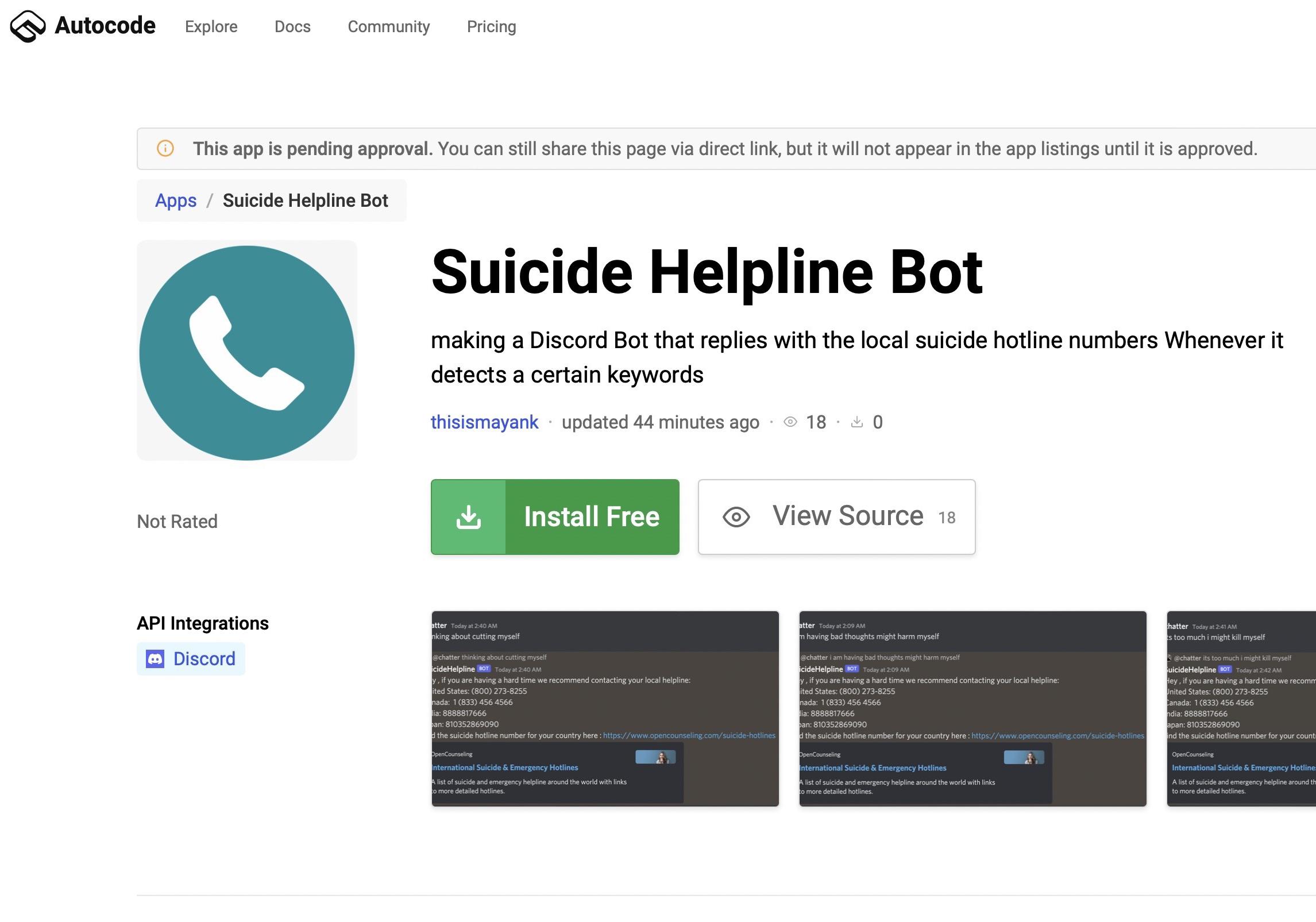Click the Autocode logo icon
Image resolution: width=1316 pixels, height=922 pixels.
coord(28,26)
